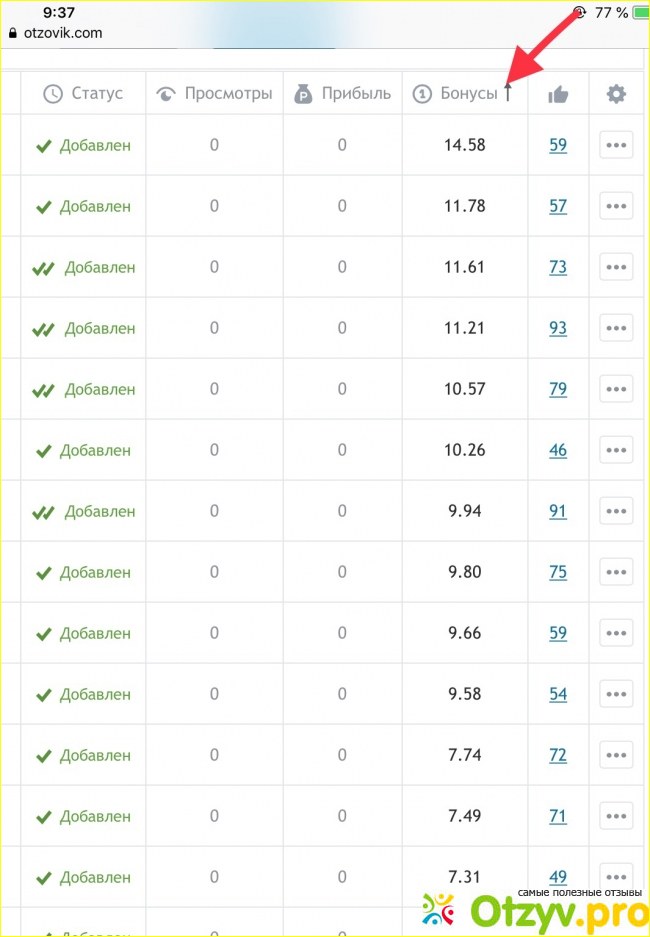Open the three-dot menu for the 14.58 row
This screenshot has height=937, width=650.
click(616, 146)
